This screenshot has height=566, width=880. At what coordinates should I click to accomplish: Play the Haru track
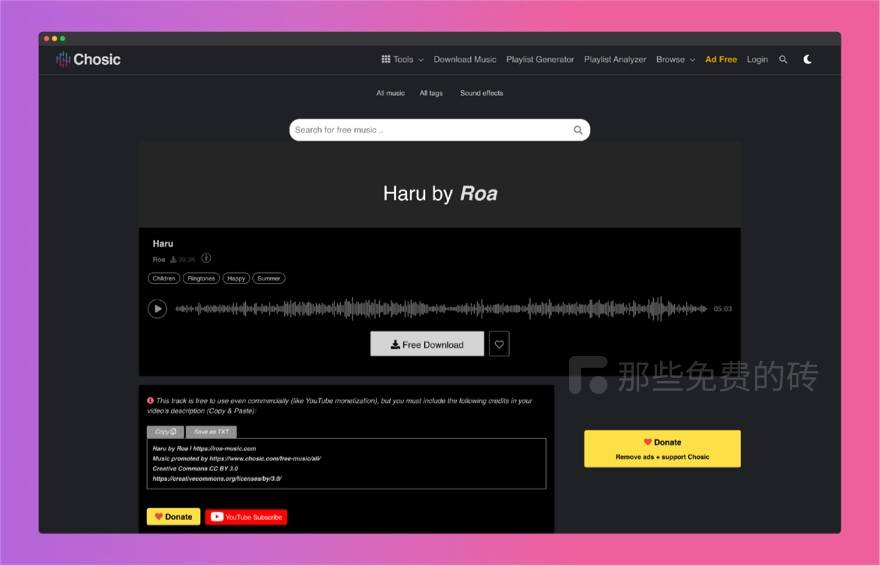pos(157,309)
